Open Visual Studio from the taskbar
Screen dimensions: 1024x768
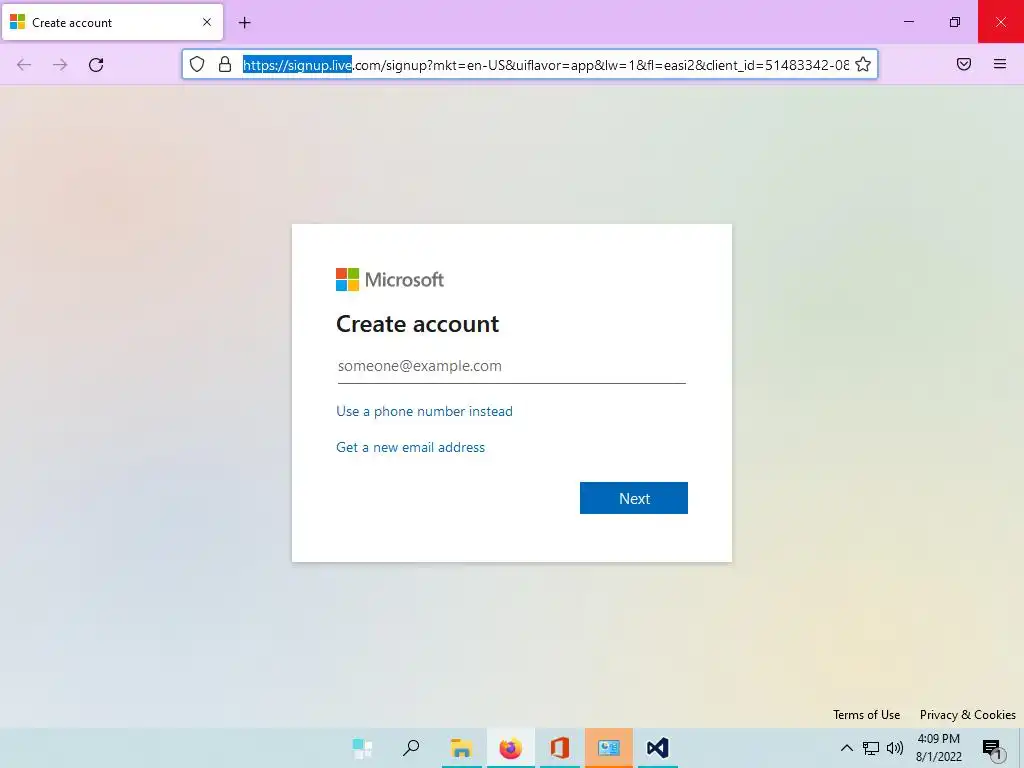pyautogui.click(x=658, y=748)
